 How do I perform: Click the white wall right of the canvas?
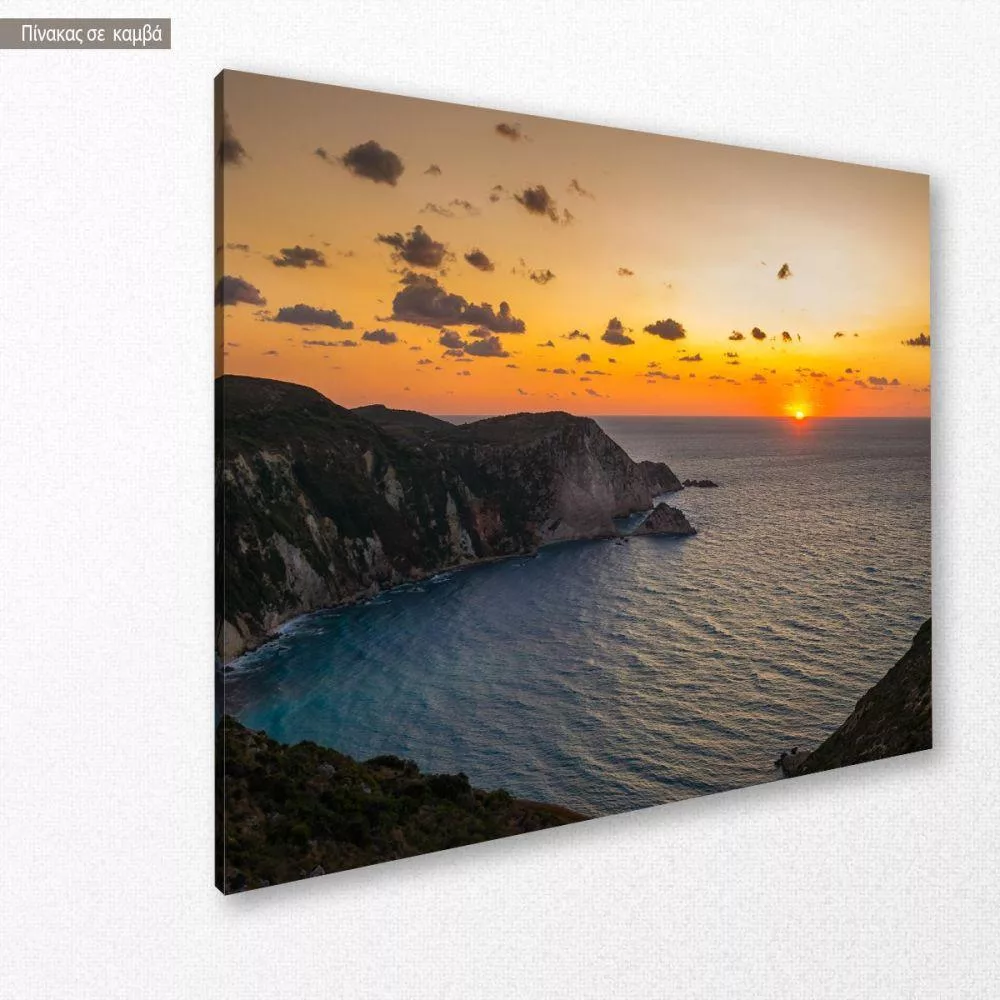coord(965,500)
